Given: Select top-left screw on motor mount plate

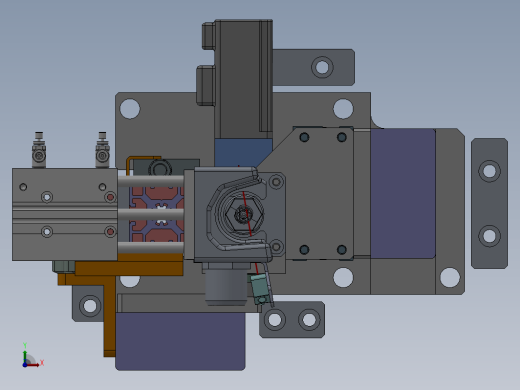Looking at the screenshot, I should (x=304, y=137).
